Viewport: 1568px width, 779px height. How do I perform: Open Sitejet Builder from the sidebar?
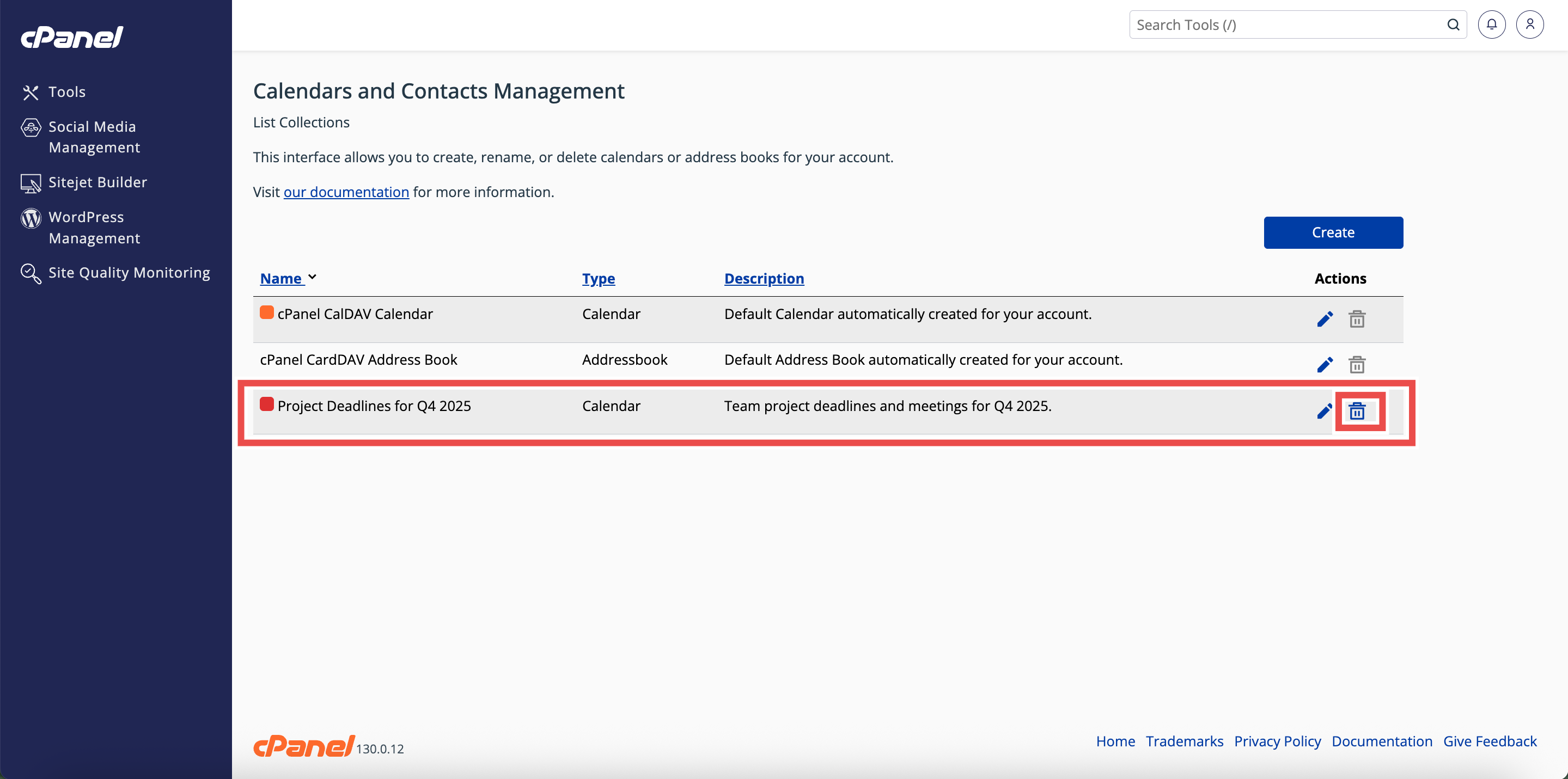click(x=97, y=182)
